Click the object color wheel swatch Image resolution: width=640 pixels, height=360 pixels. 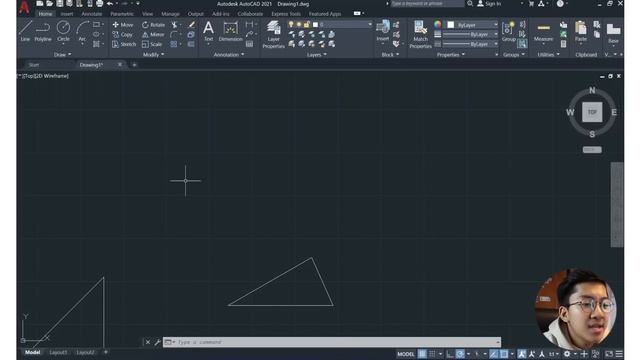point(438,24)
